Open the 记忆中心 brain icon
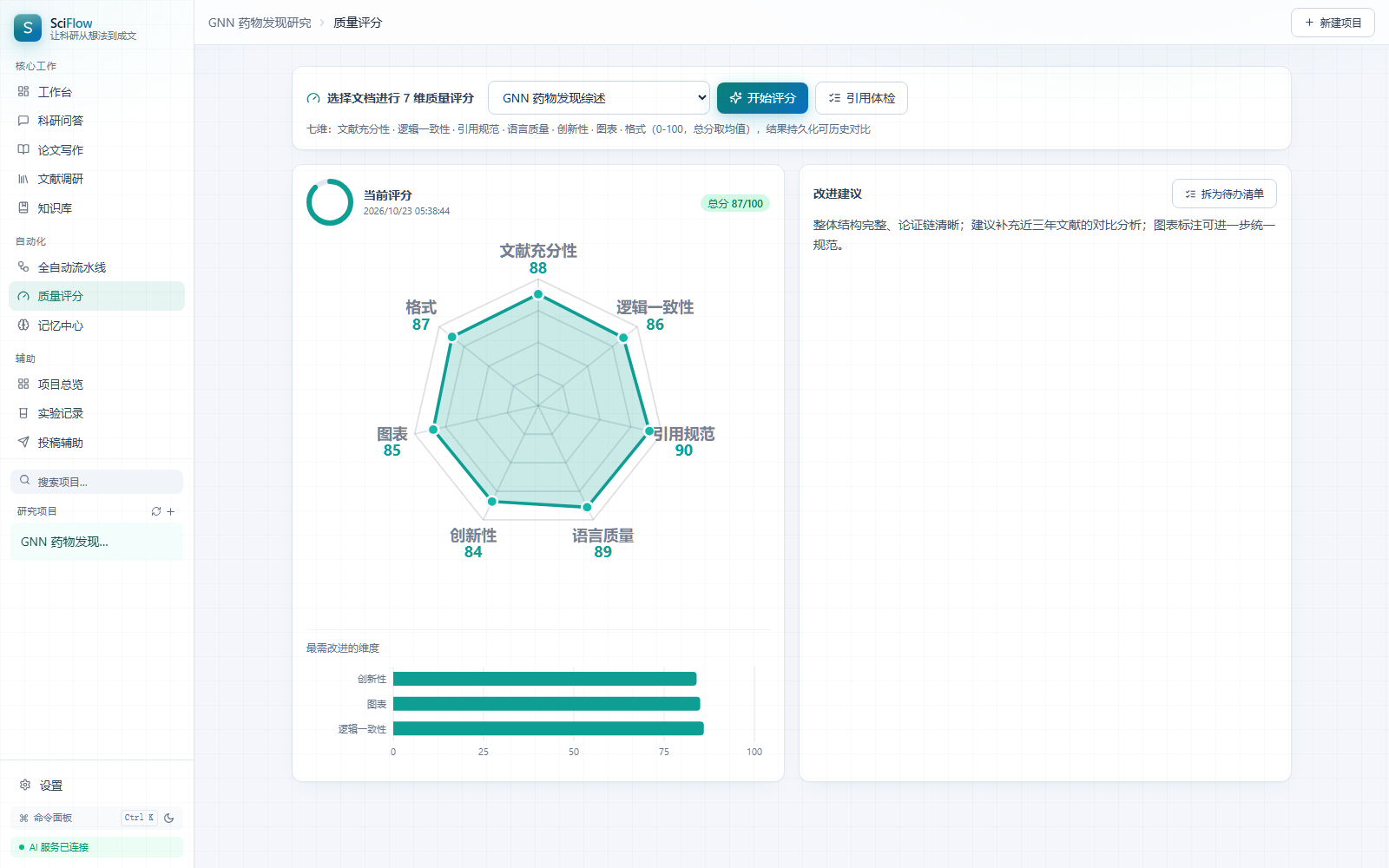1389x868 pixels. pyautogui.click(x=23, y=325)
